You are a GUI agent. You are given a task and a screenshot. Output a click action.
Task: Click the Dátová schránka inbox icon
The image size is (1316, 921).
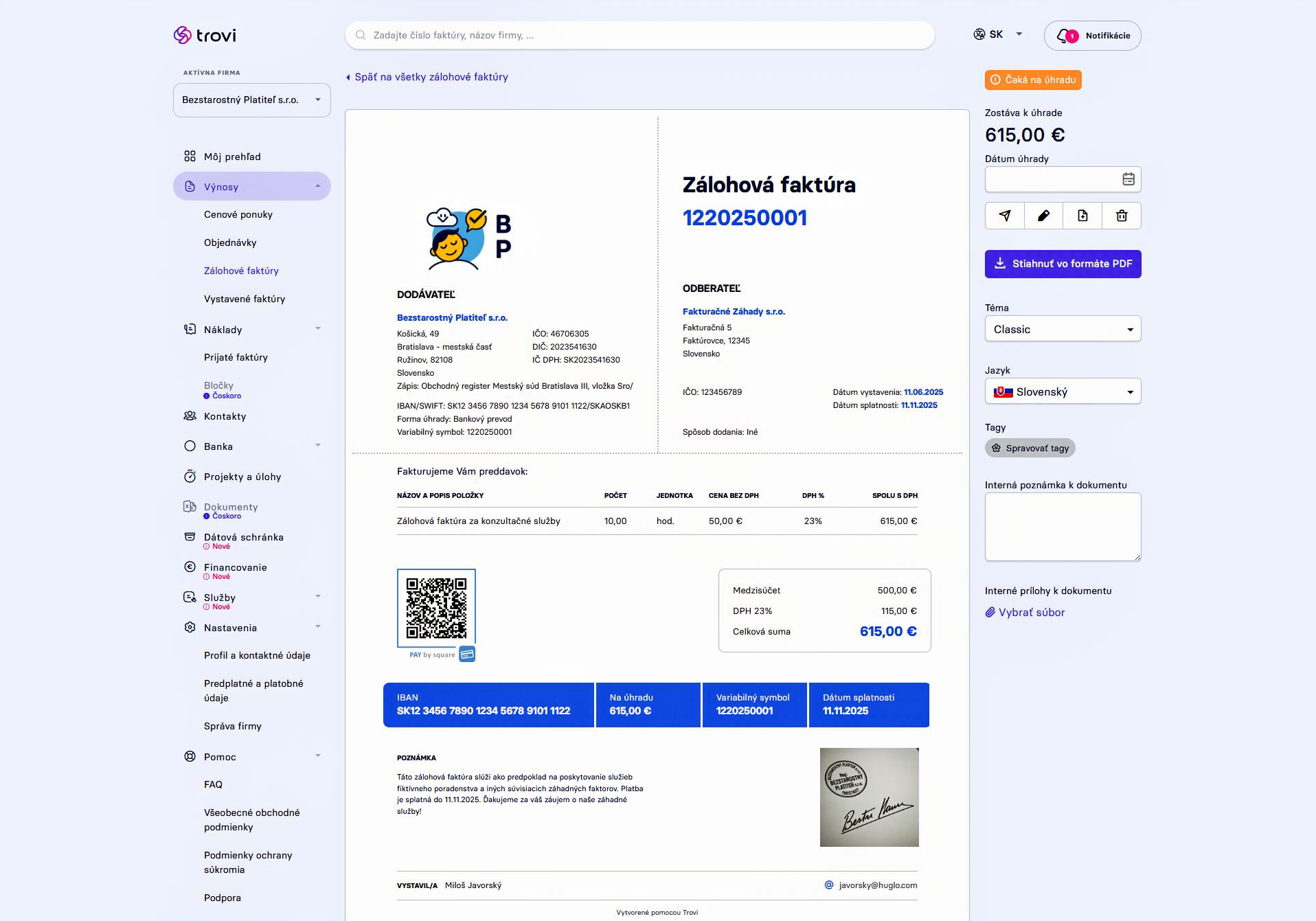pos(190,537)
